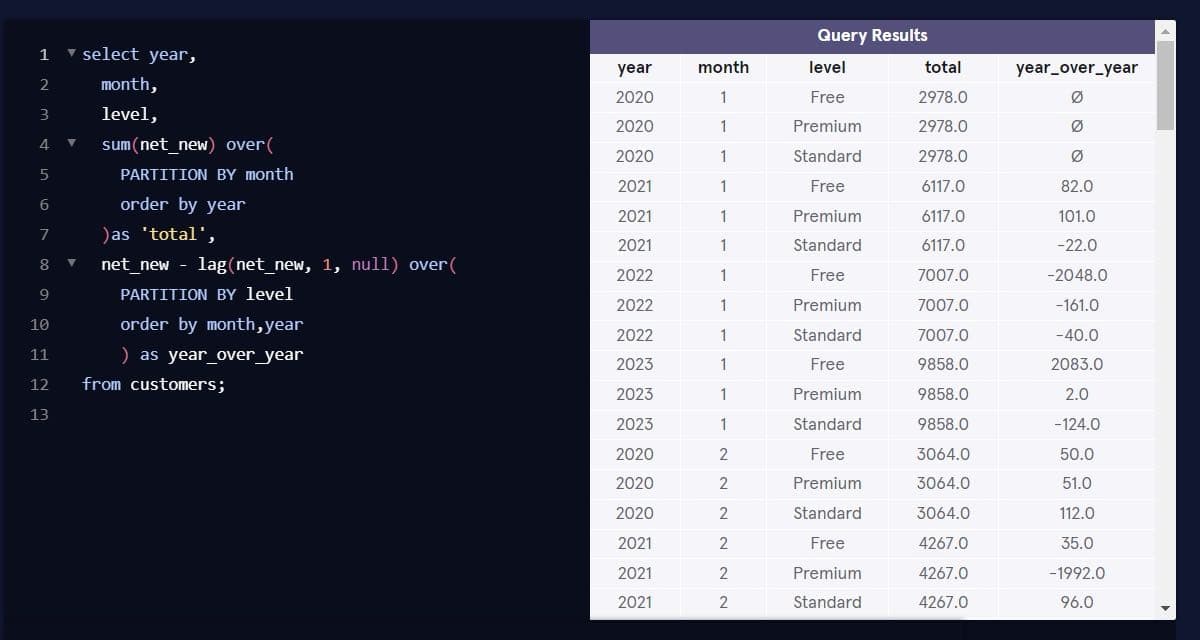Select the -2048.0 year_over_year value
The image size is (1200, 640).
1077,275
